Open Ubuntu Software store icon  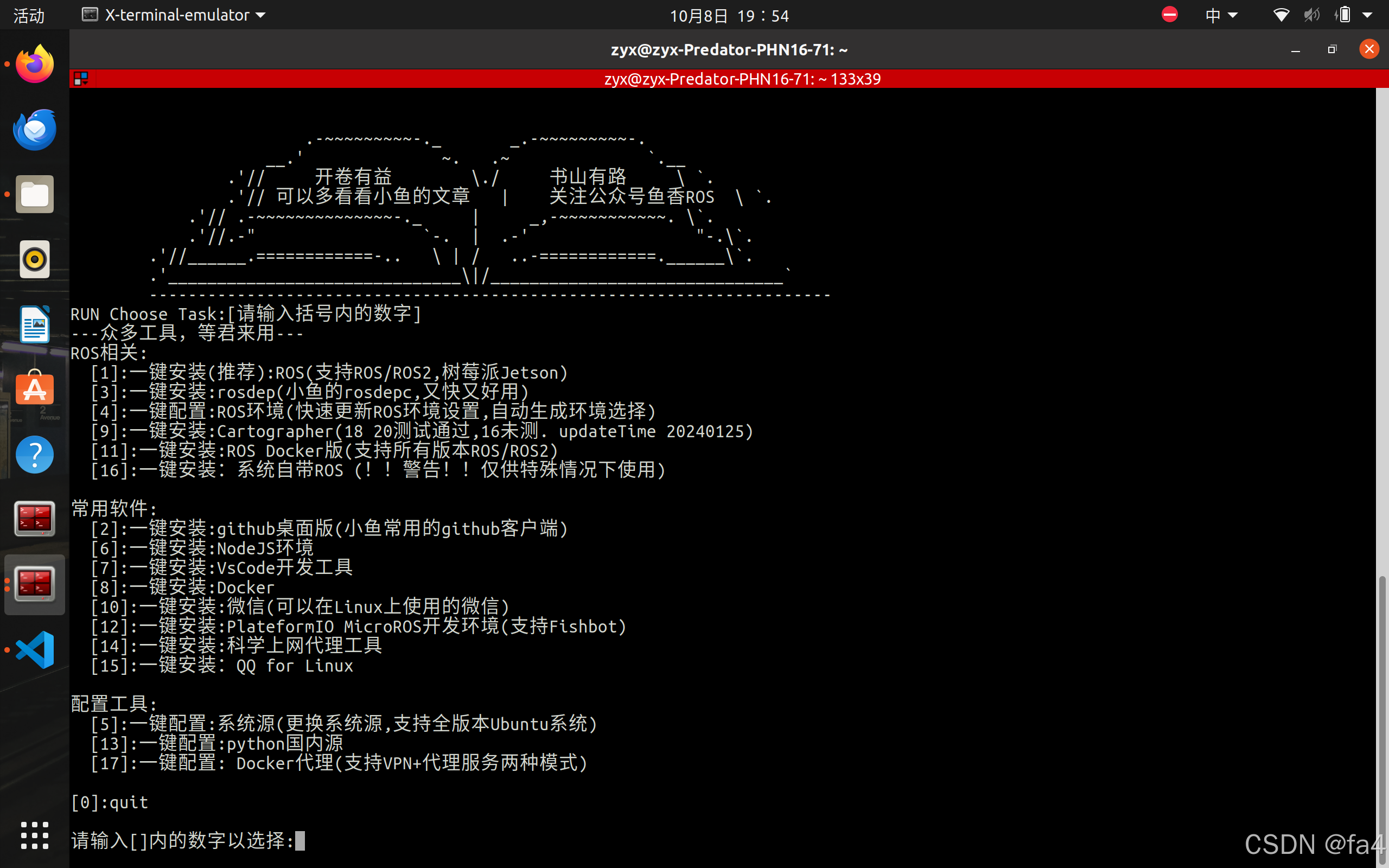(x=34, y=389)
